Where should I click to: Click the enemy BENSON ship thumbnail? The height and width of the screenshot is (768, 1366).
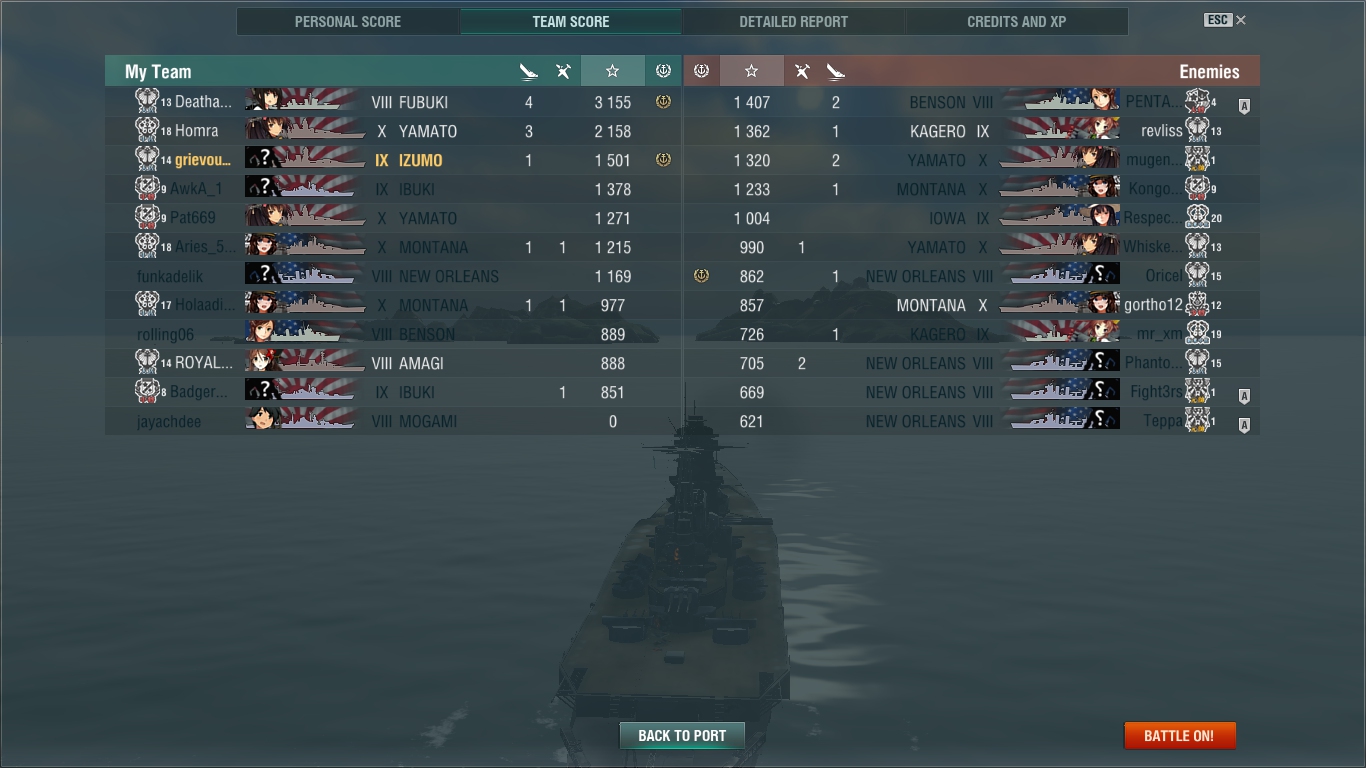tap(1059, 101)
